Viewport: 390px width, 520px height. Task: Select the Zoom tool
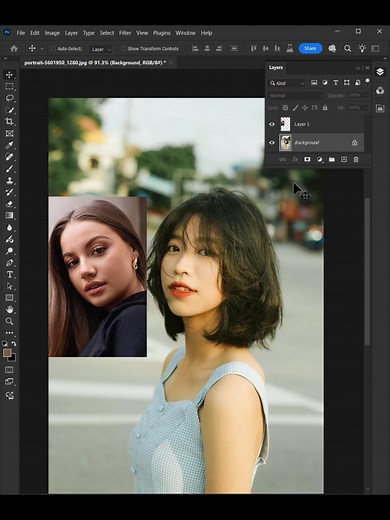click(9, 321)
